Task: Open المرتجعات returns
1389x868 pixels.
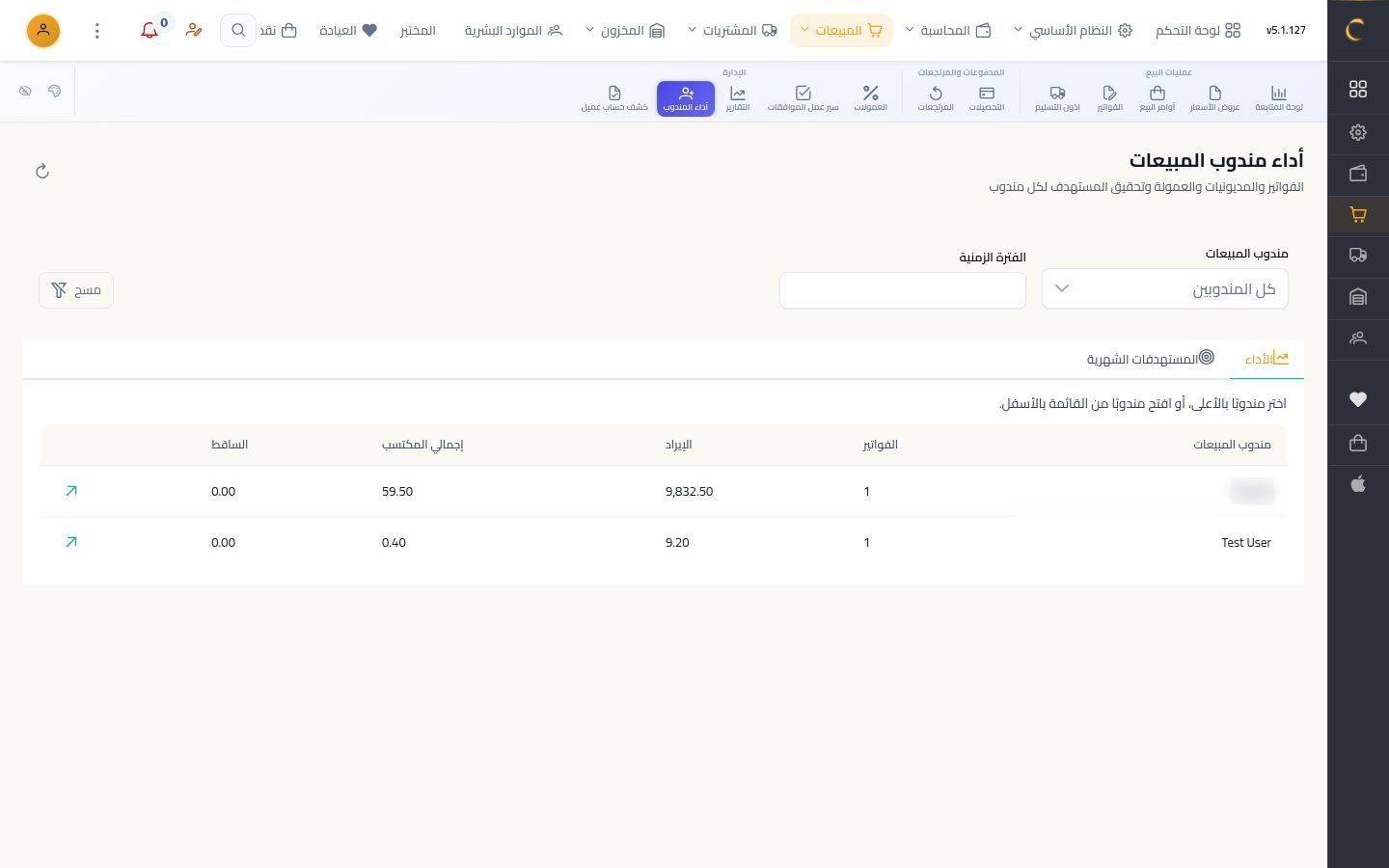Action: [936, 97]
